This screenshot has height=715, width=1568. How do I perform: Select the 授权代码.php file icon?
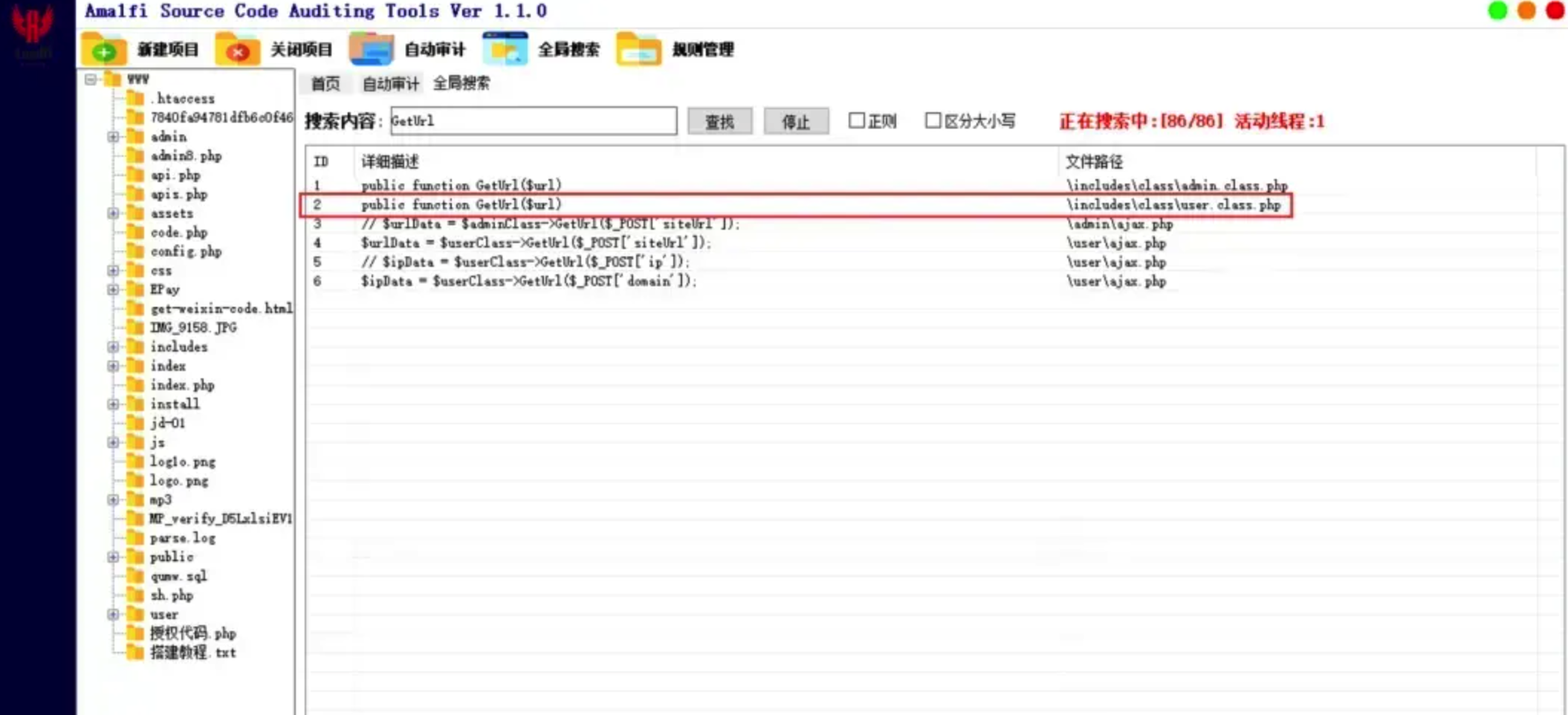(135, 633)
